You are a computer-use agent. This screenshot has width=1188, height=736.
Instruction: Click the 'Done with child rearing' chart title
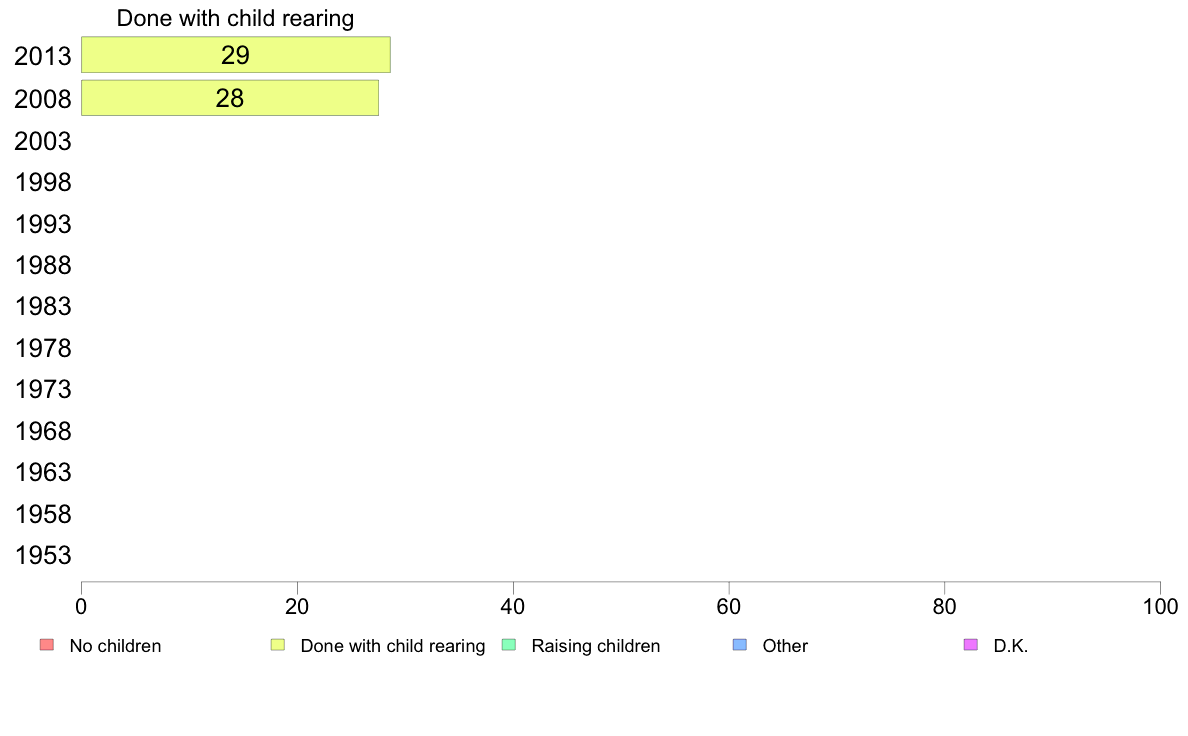[235, 18]
